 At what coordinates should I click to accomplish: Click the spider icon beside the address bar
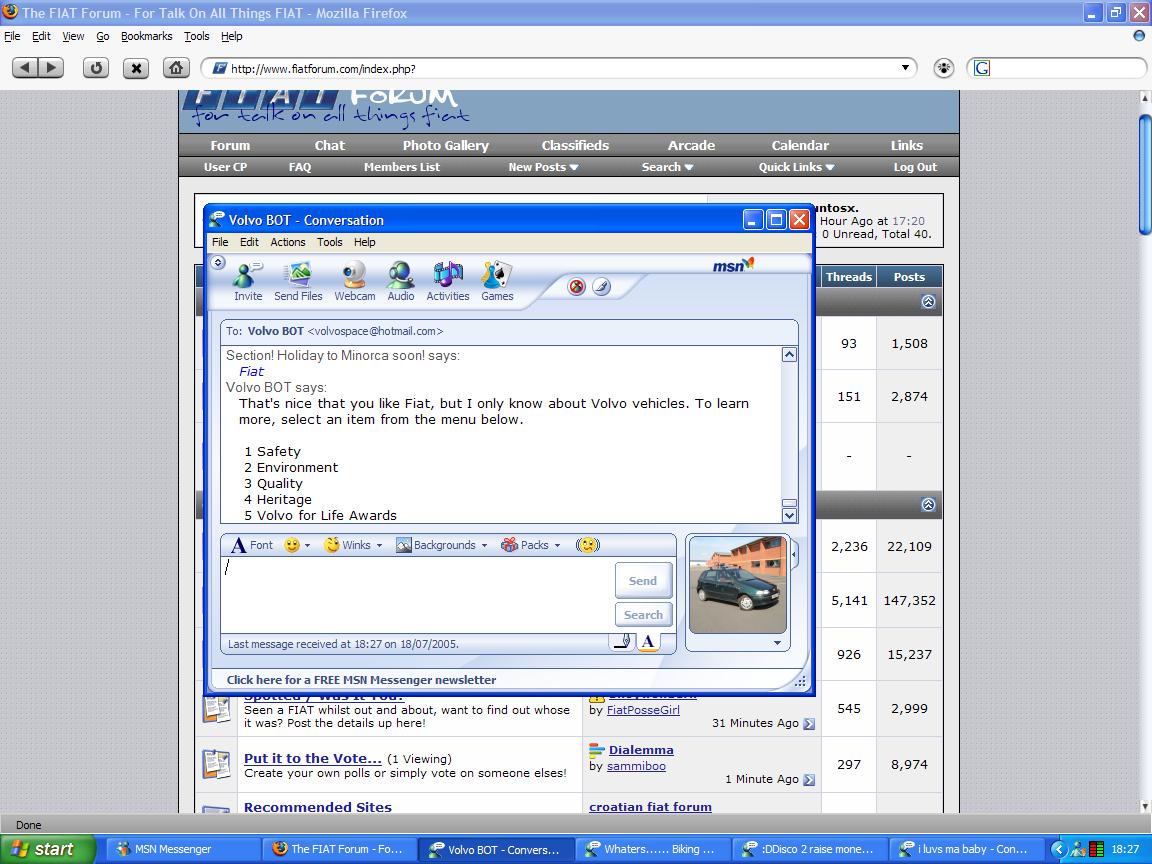coord(943,68)
